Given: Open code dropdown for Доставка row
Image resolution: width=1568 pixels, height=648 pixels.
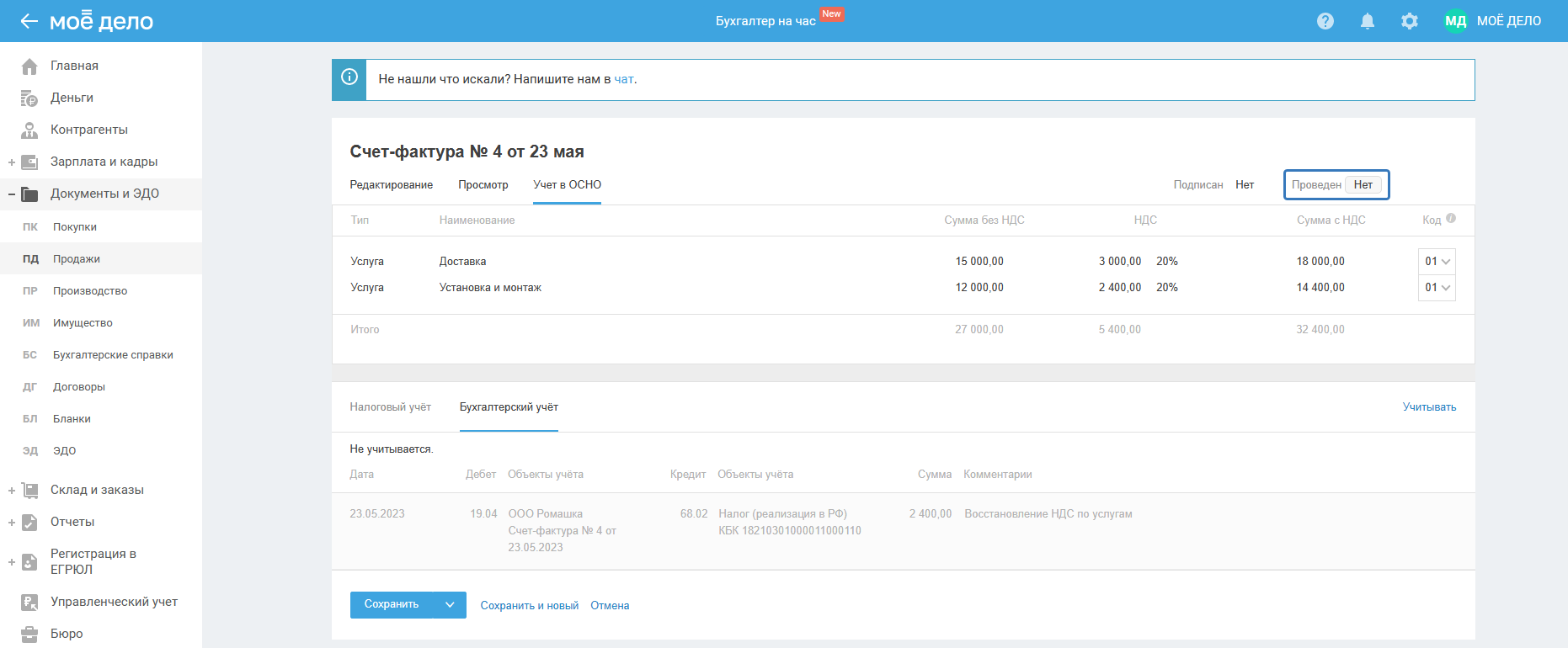Looking at the screenshot, I should point(1437,262).
